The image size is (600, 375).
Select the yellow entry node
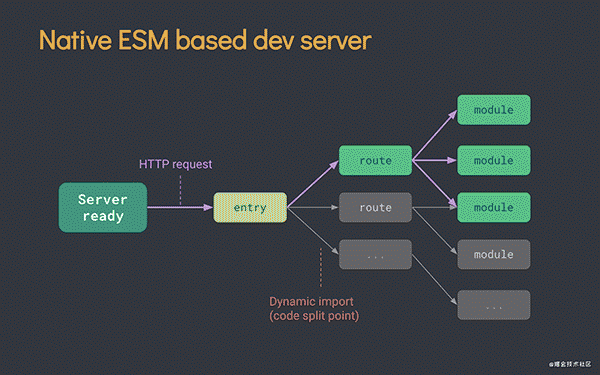250,207
